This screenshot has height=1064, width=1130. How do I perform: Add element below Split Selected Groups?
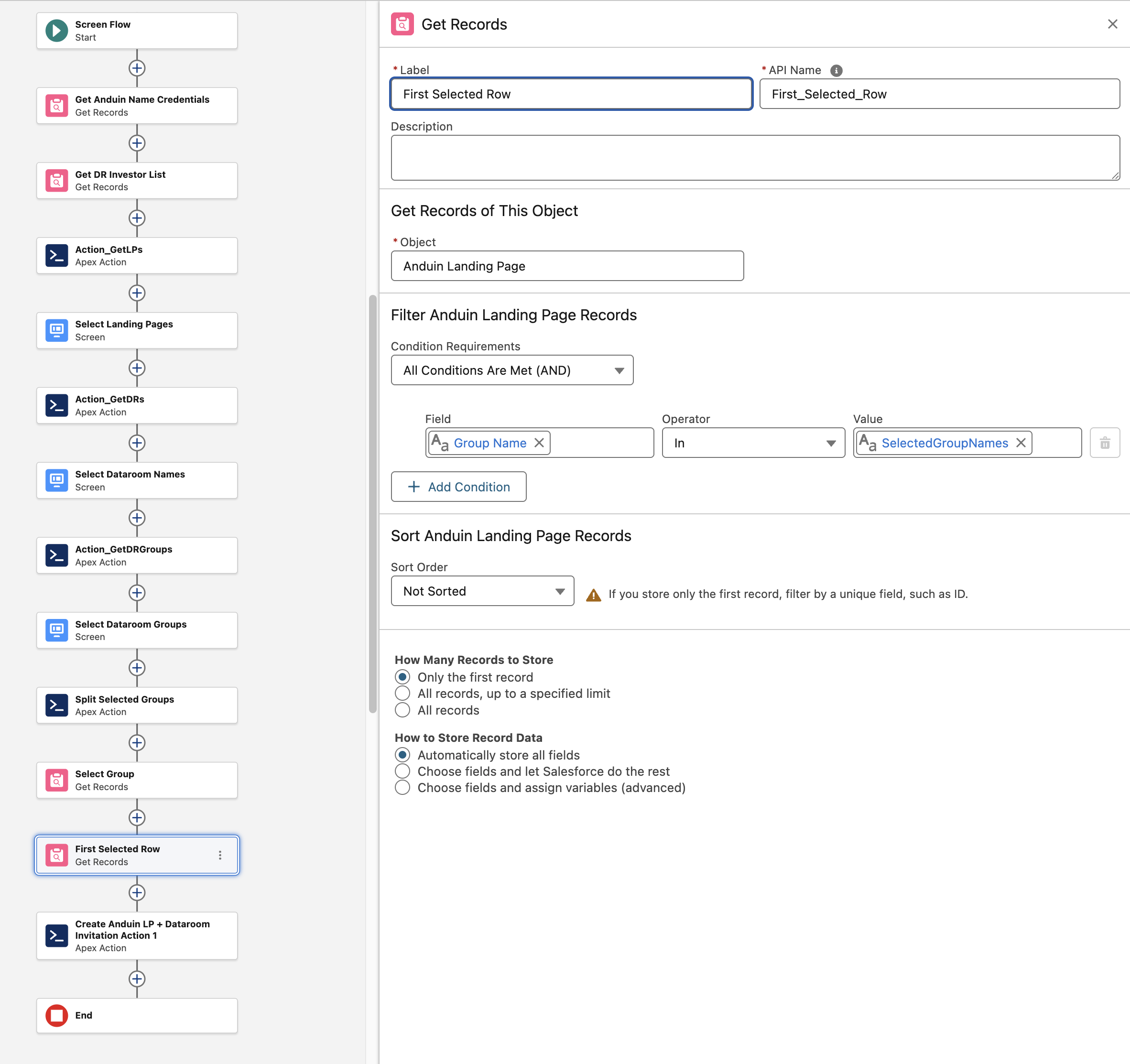coord(137,743)
